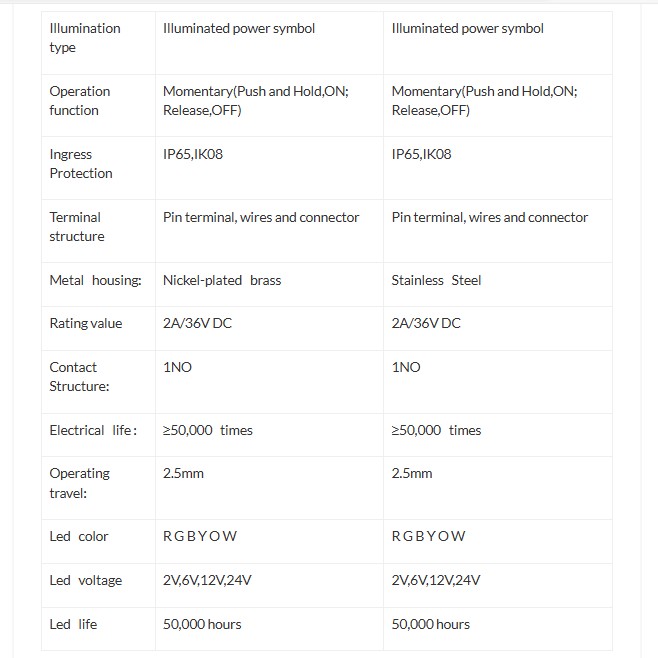Select 1NO contact for nickel-plated brass model

177,367
